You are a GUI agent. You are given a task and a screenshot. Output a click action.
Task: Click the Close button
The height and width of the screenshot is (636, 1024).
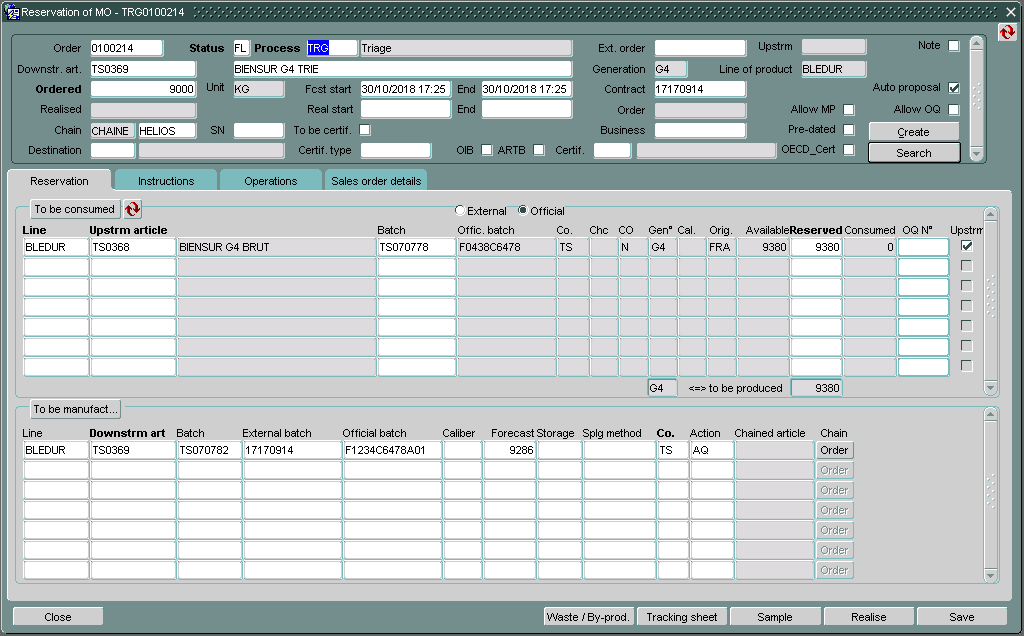(x=58, y=617)
